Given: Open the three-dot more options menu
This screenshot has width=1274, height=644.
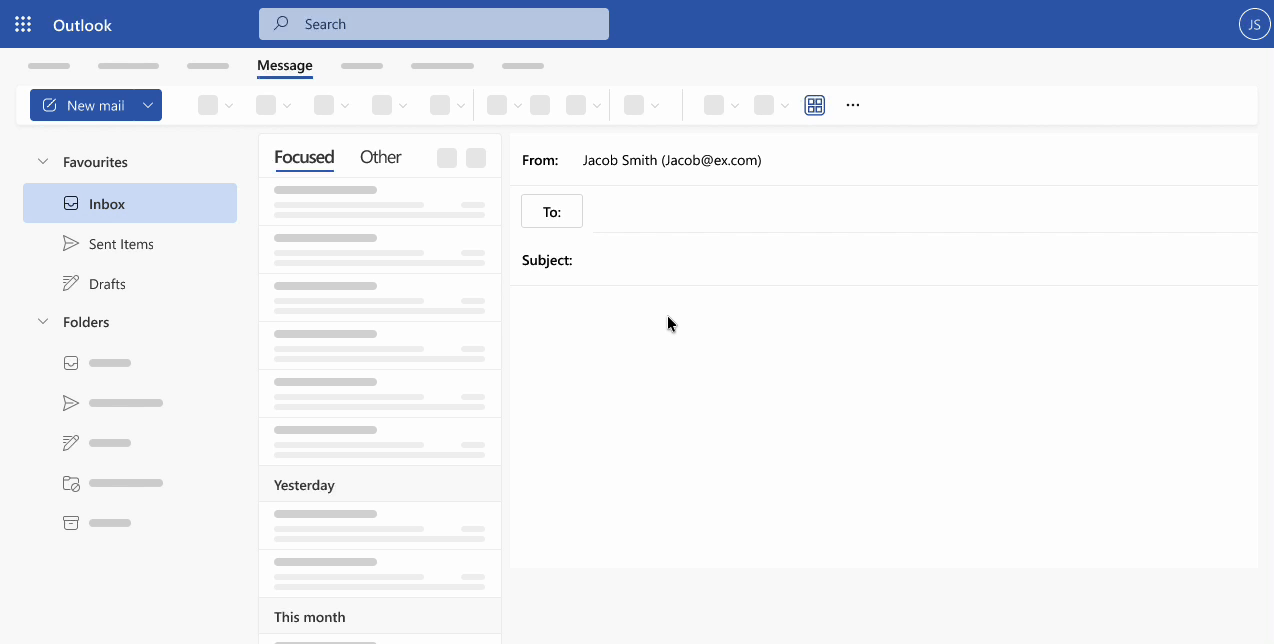Looking at the screenshot, I should [x=853, y=105].
